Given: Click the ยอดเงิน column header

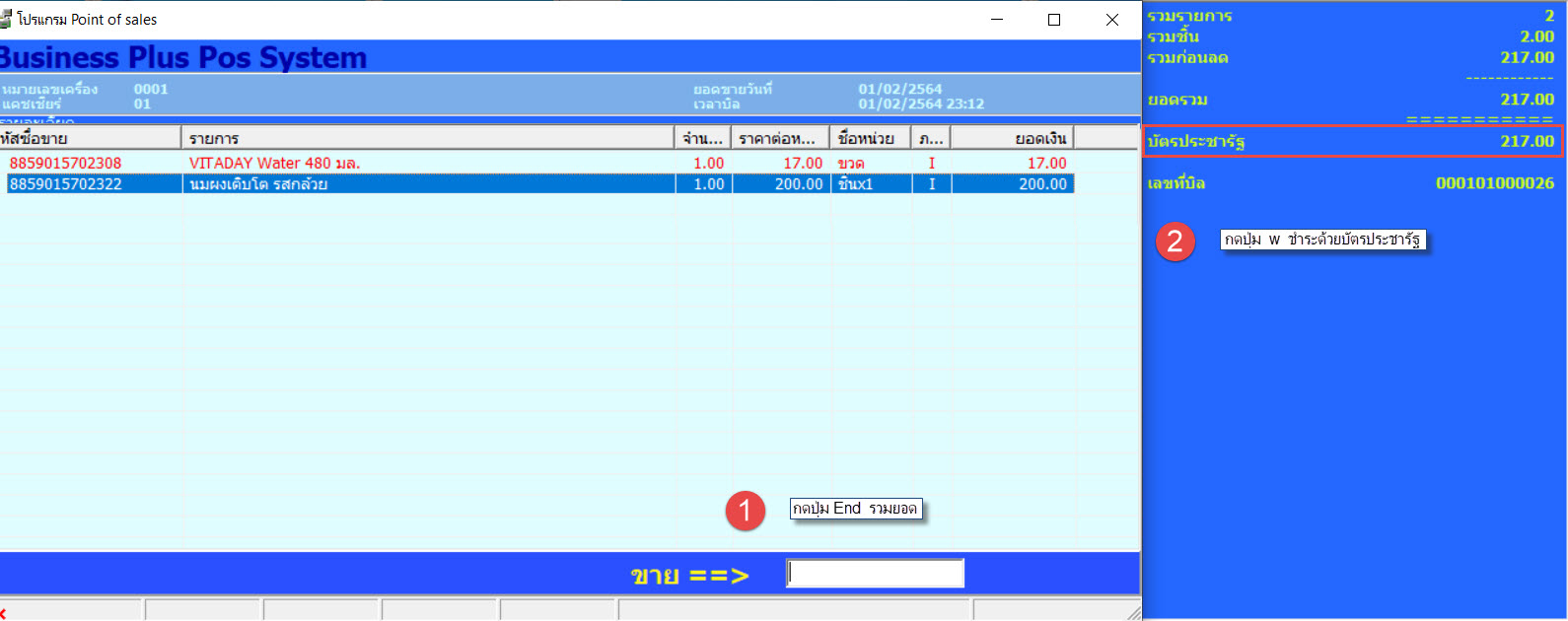Looking at the screenshot, I should pyautogui.click(x=1012, y=138).
